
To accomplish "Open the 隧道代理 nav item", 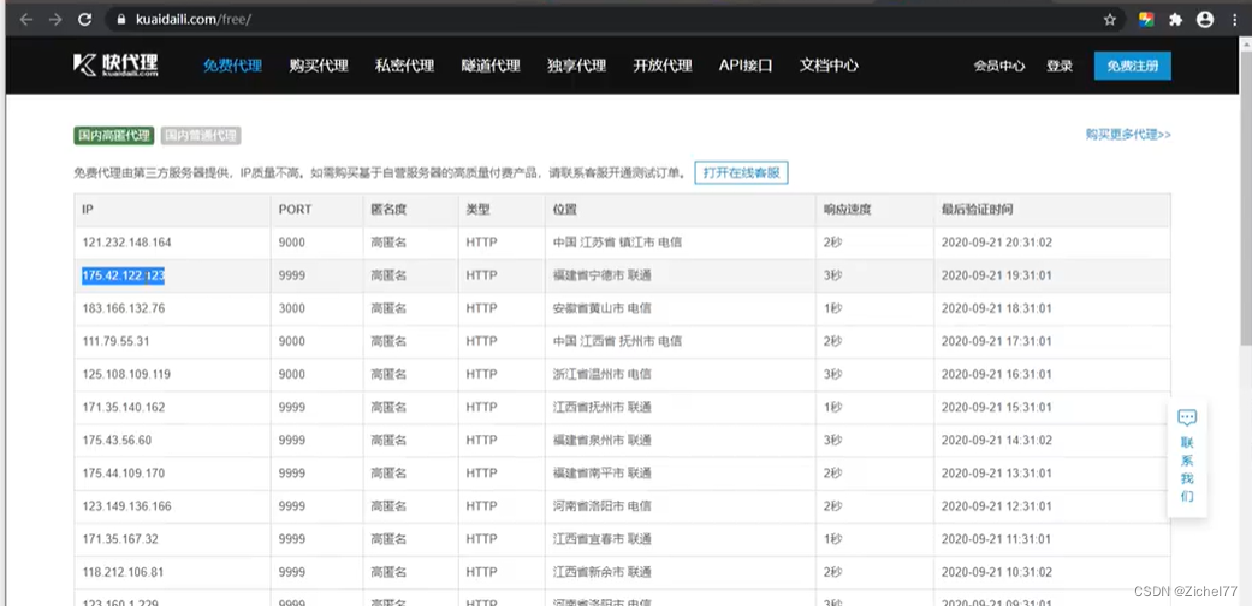I will tap(491, 66).
